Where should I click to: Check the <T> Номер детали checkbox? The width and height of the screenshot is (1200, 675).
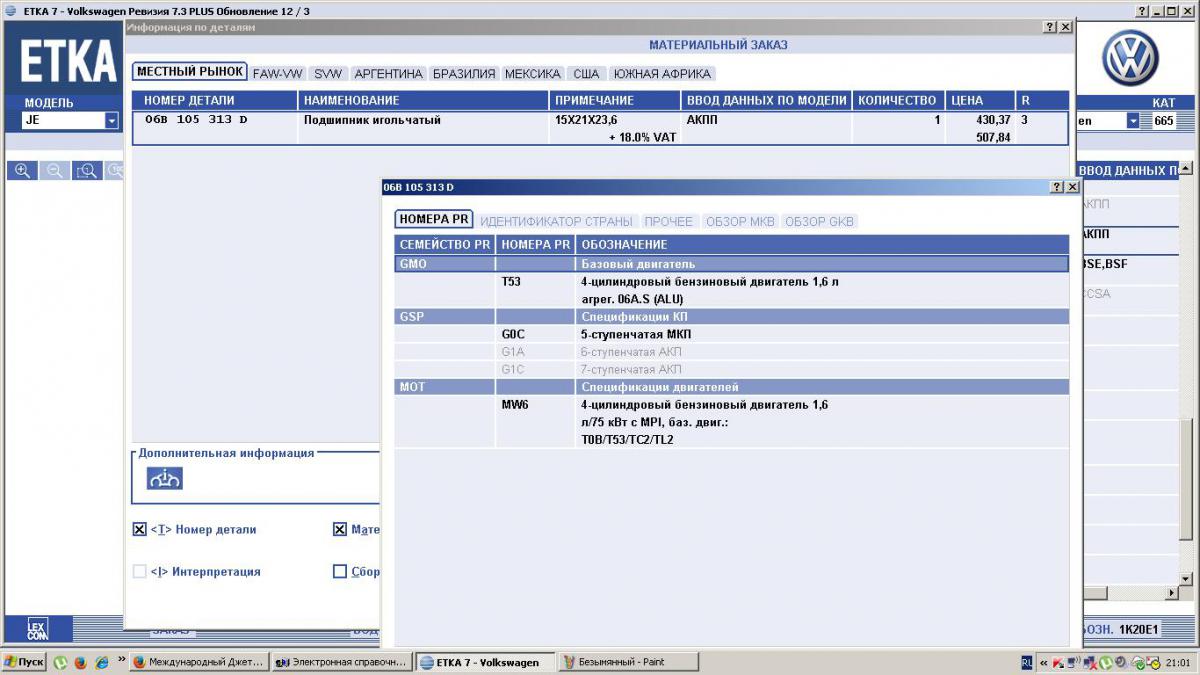coord(140,530)
